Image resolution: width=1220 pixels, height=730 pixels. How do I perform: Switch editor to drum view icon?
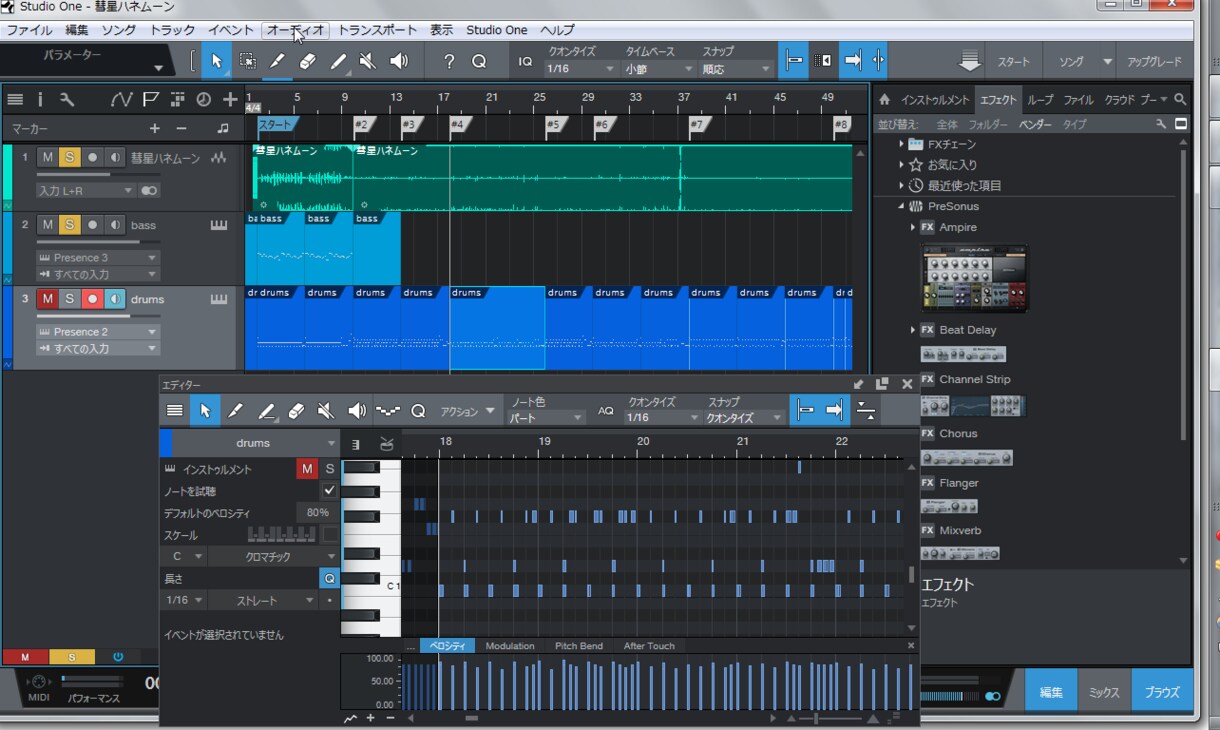click(x=387, y=444)
